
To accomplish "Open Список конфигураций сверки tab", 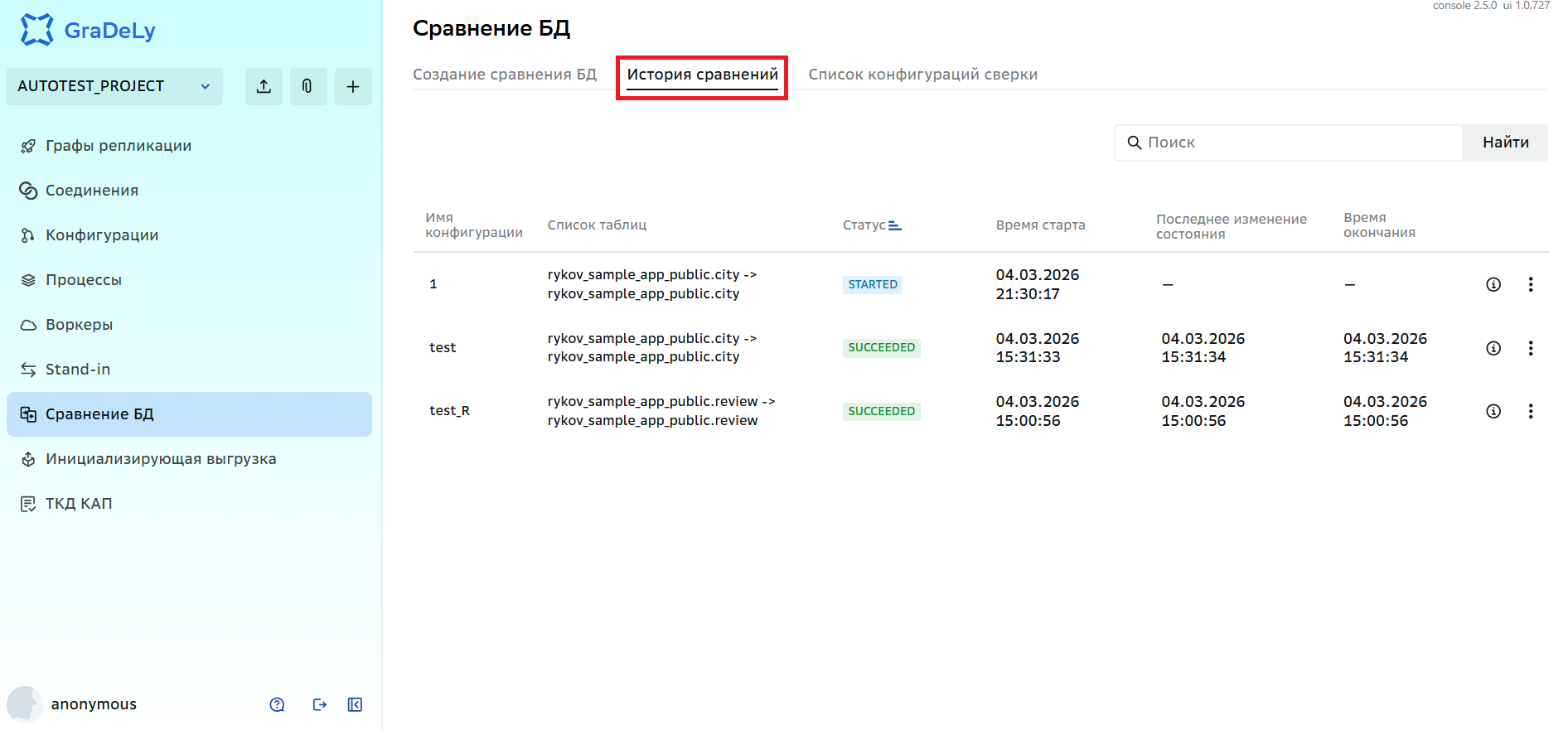I will 923,75.
